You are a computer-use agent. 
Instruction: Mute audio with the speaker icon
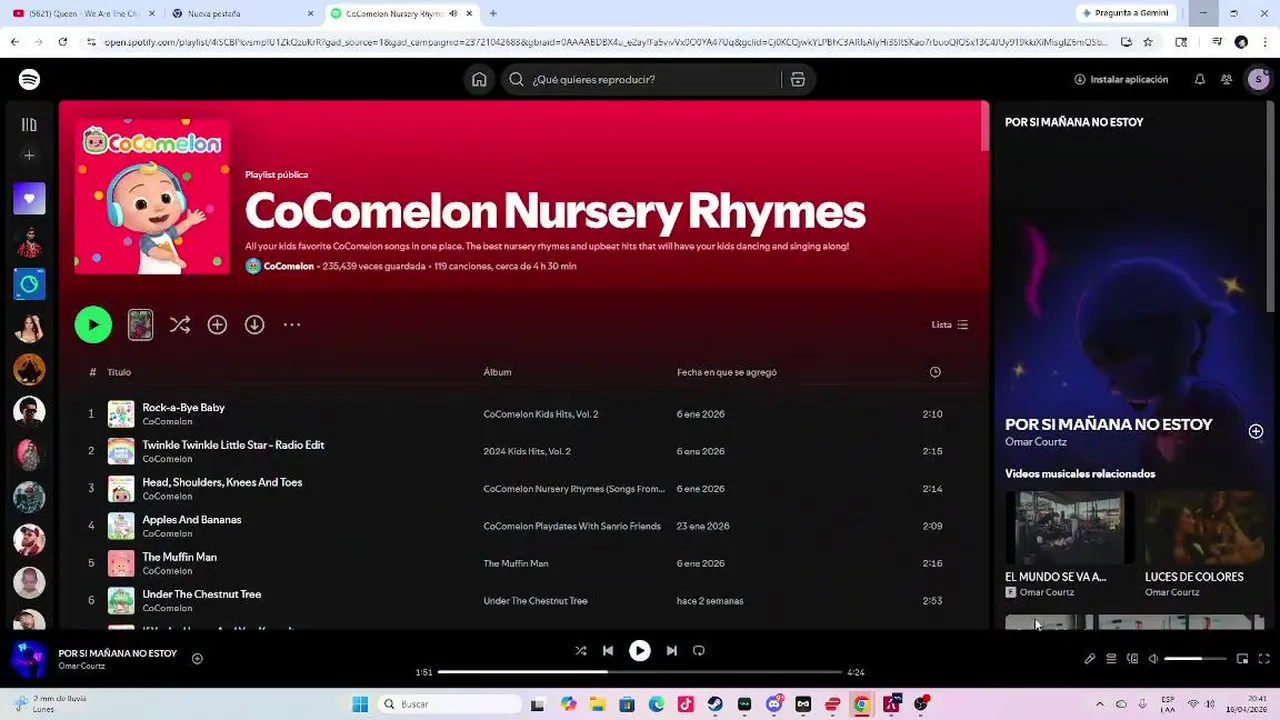point(1153,658)
